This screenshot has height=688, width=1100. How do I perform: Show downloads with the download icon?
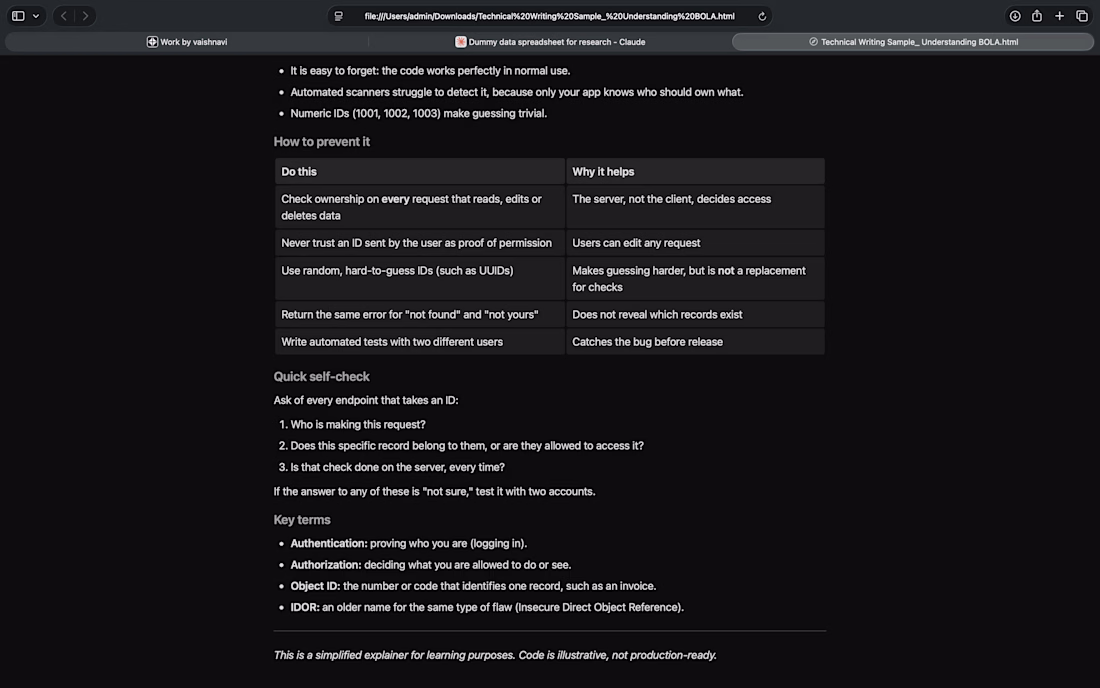coord(1014,16)
